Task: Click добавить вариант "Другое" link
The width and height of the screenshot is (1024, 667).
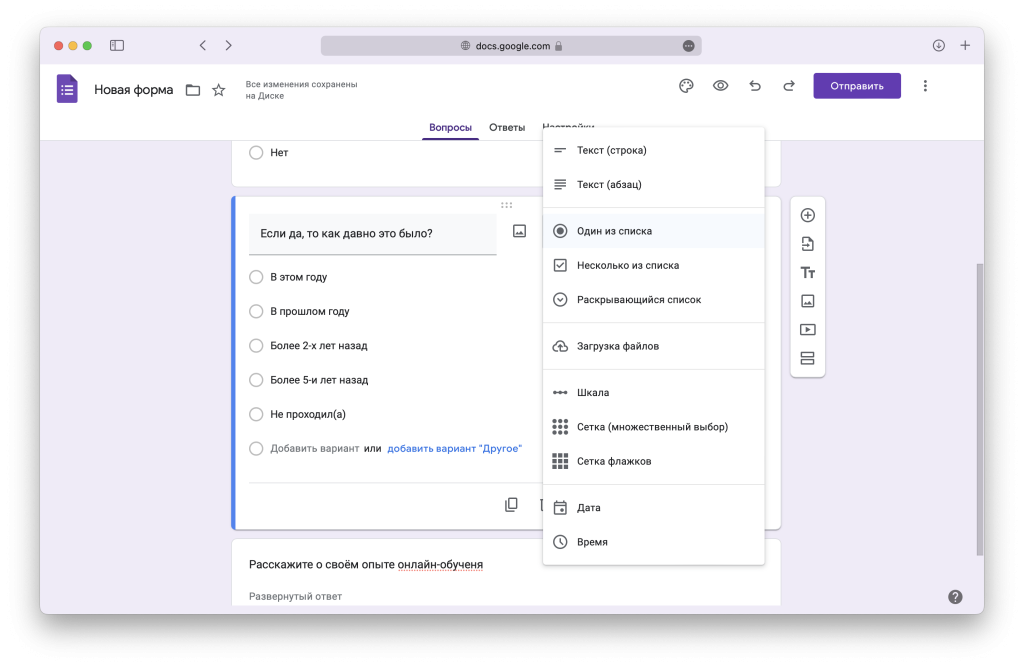Action: point(455,449)
